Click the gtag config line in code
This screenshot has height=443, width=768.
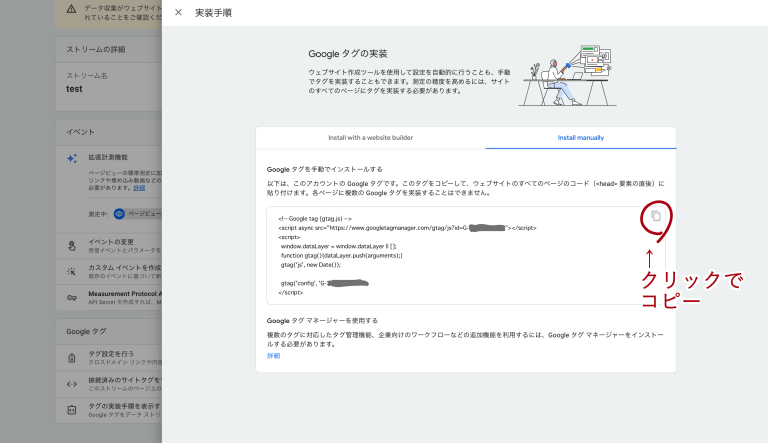coord(324,283)
